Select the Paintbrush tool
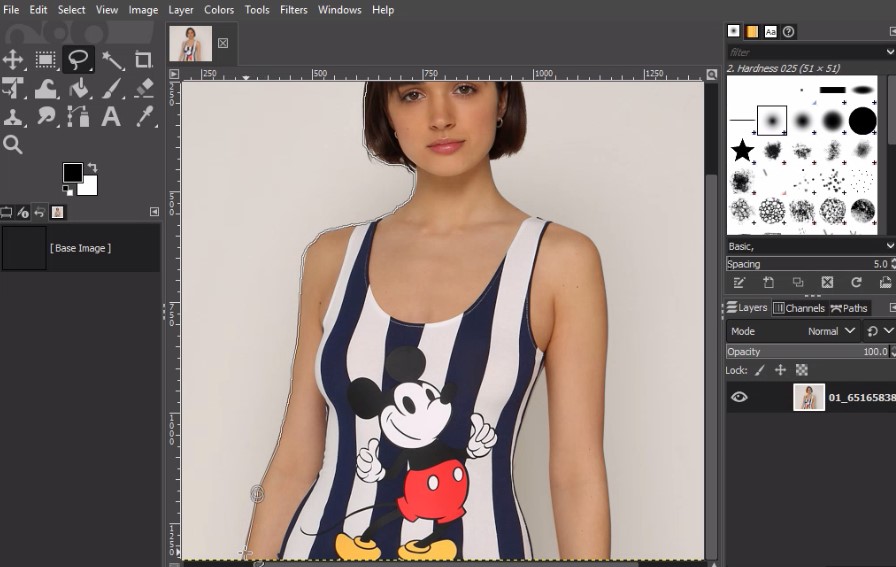The image size is (896, 567). click(x=111, y=89)
